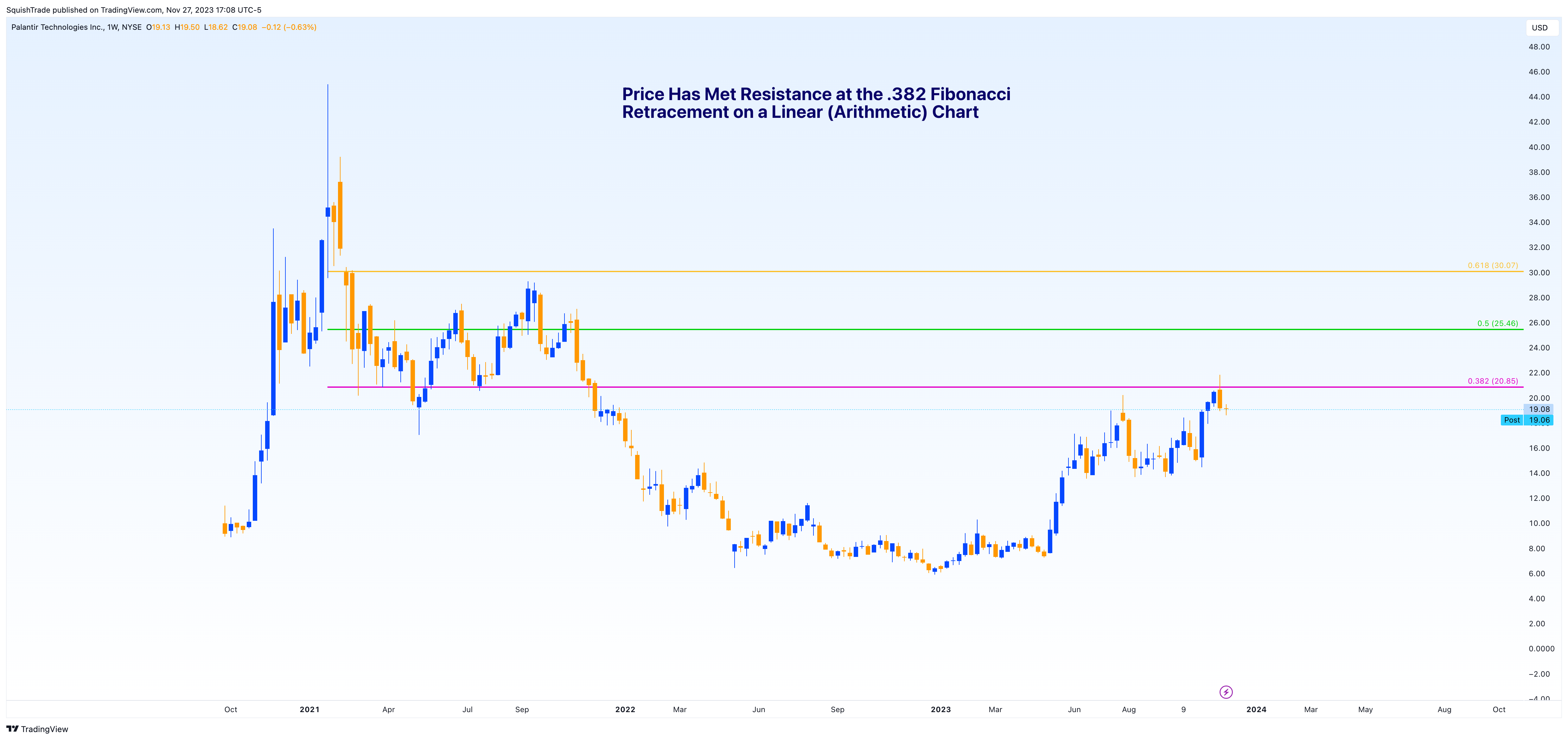This screenshot has height=740, width=1568.
Task: Click the 0.618 (30.07) Fibonacci label
Action: point(1493,265)
